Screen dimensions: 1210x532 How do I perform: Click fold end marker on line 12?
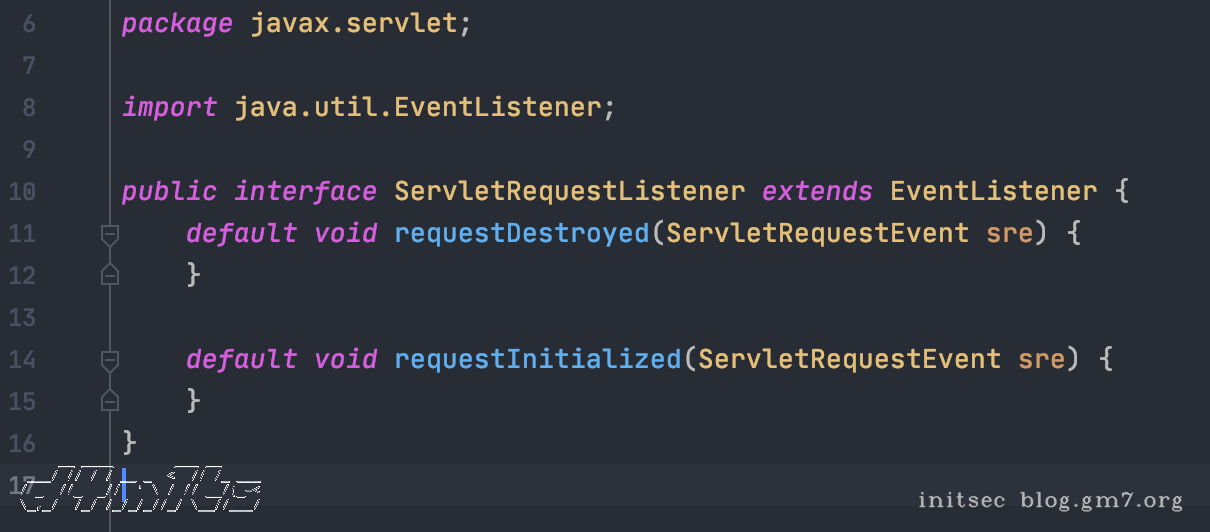point(110,275)
